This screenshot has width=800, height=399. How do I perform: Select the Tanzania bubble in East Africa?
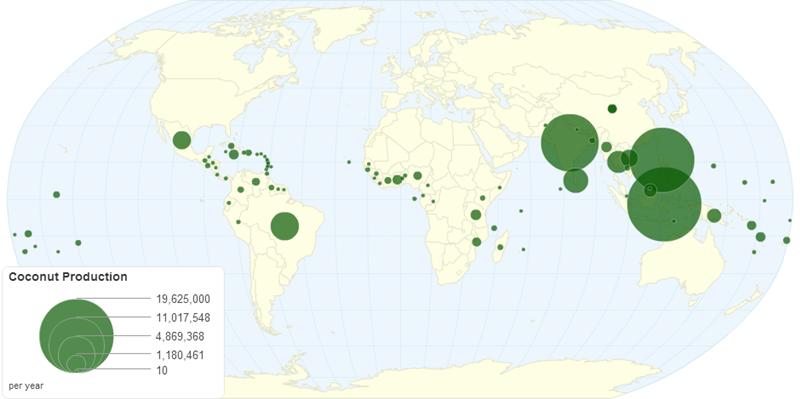[476, 215]
